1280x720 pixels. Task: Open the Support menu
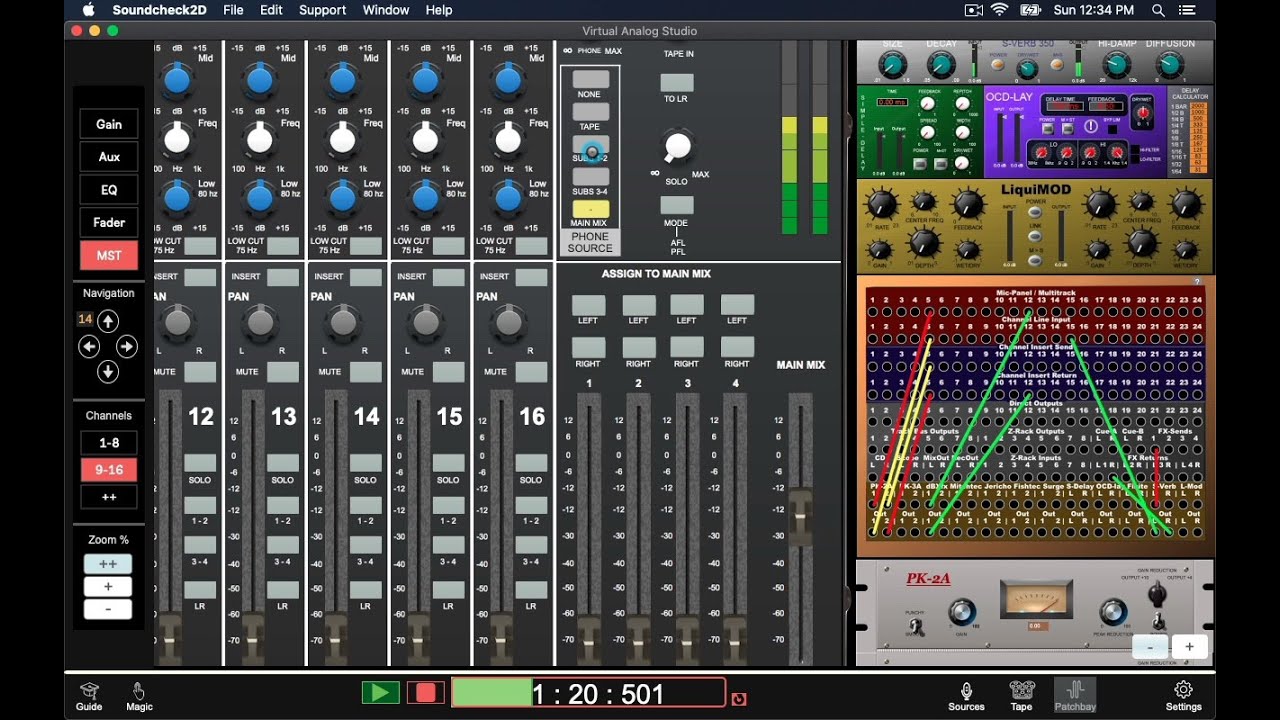pyautogui.click(x=322, y=10)
